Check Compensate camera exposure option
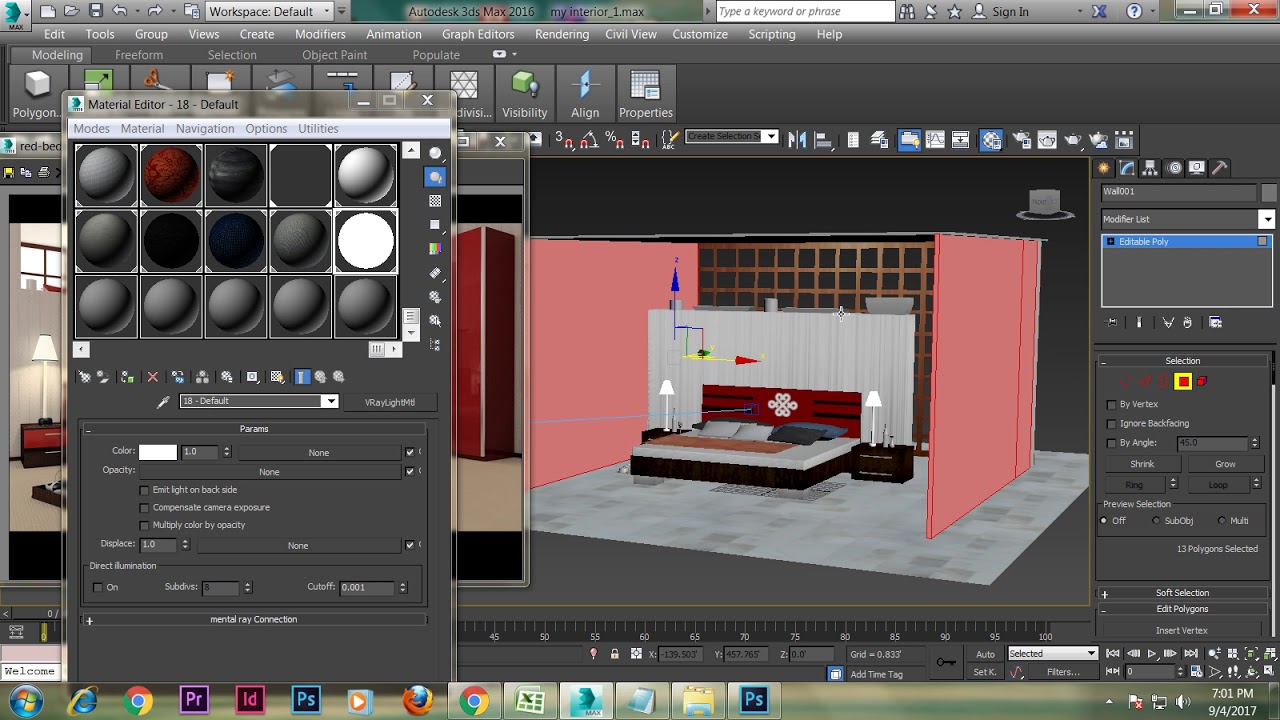This screenshot has height=720, width=1280. pyautogui.click(x=144, y=508)
